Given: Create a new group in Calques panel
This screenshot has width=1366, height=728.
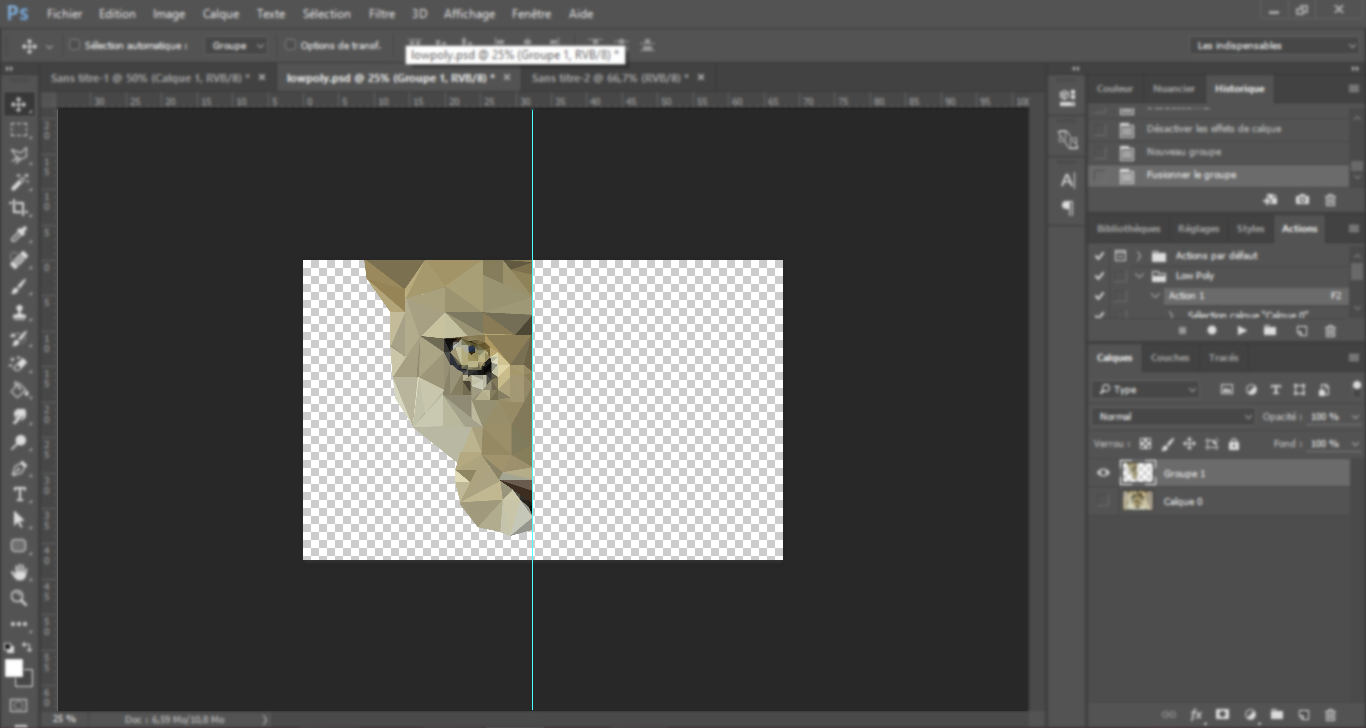Looking at the screenshot, I should click(x=1276, y=714).
